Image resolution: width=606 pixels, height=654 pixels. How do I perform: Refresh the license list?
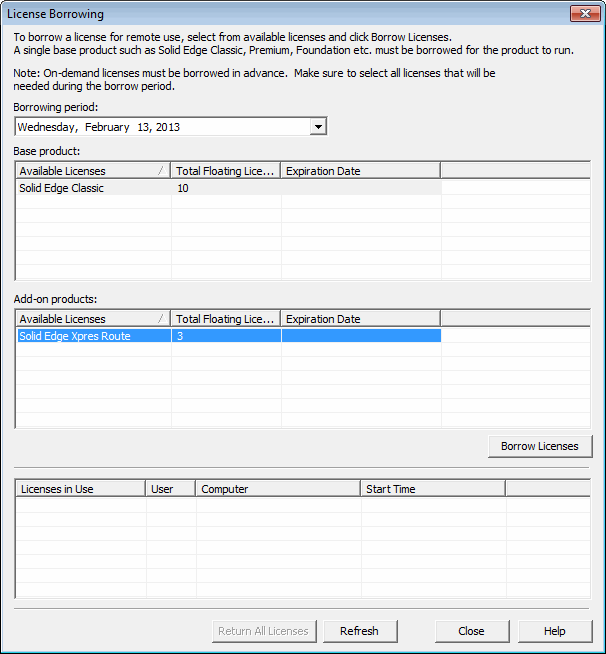click(x=360, y=631)
